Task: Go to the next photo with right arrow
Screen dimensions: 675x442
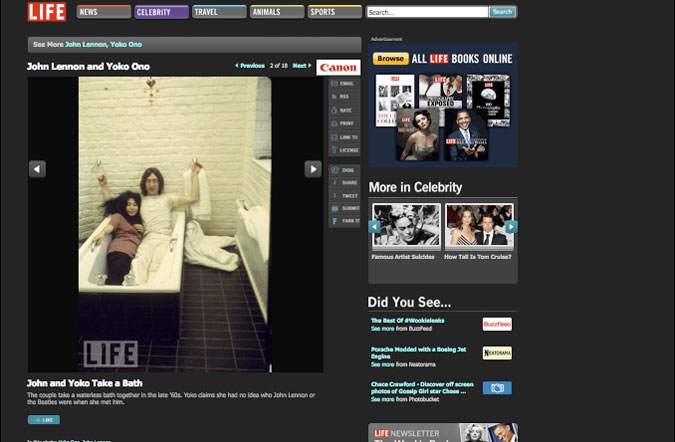Action: (x=313, y=169)
